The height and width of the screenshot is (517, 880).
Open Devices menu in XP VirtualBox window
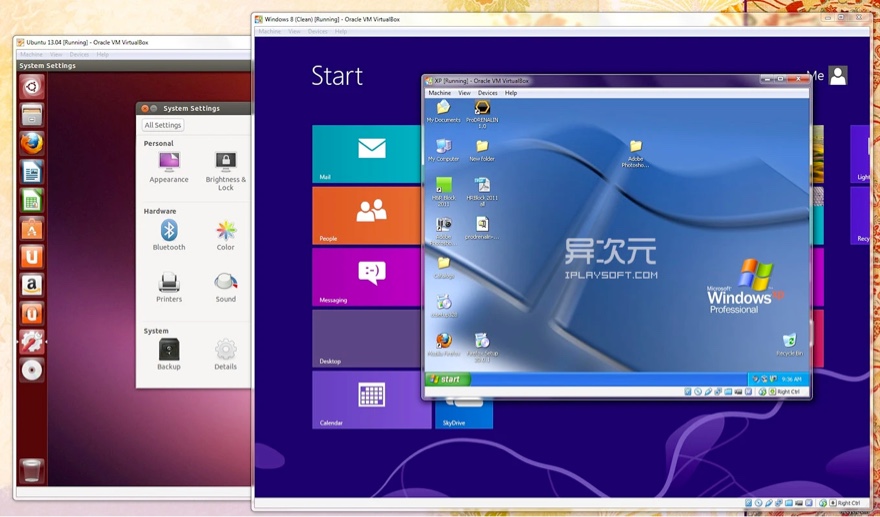coord(487,93)
